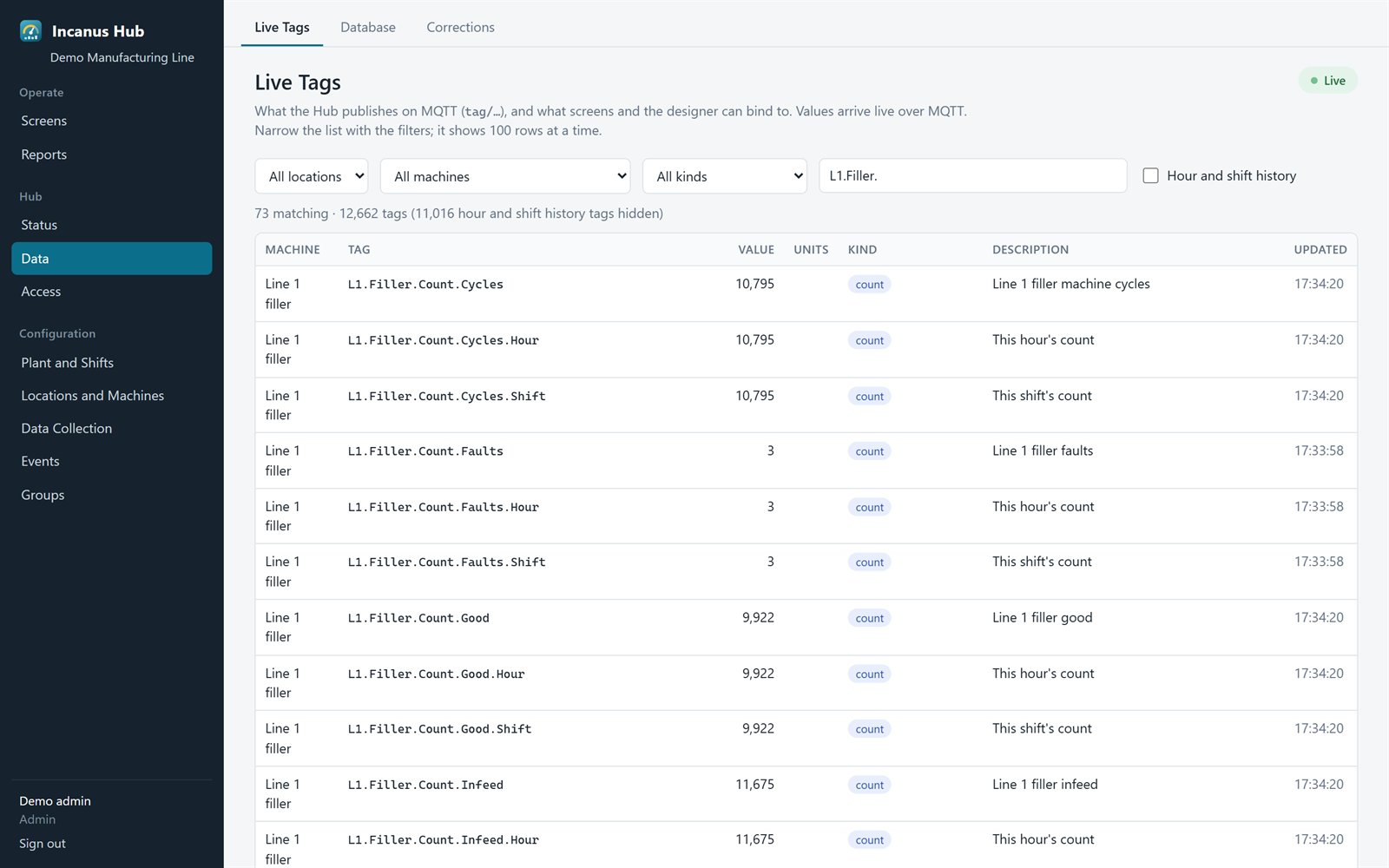Click Line 1 filler faults description

(1043, 450)
